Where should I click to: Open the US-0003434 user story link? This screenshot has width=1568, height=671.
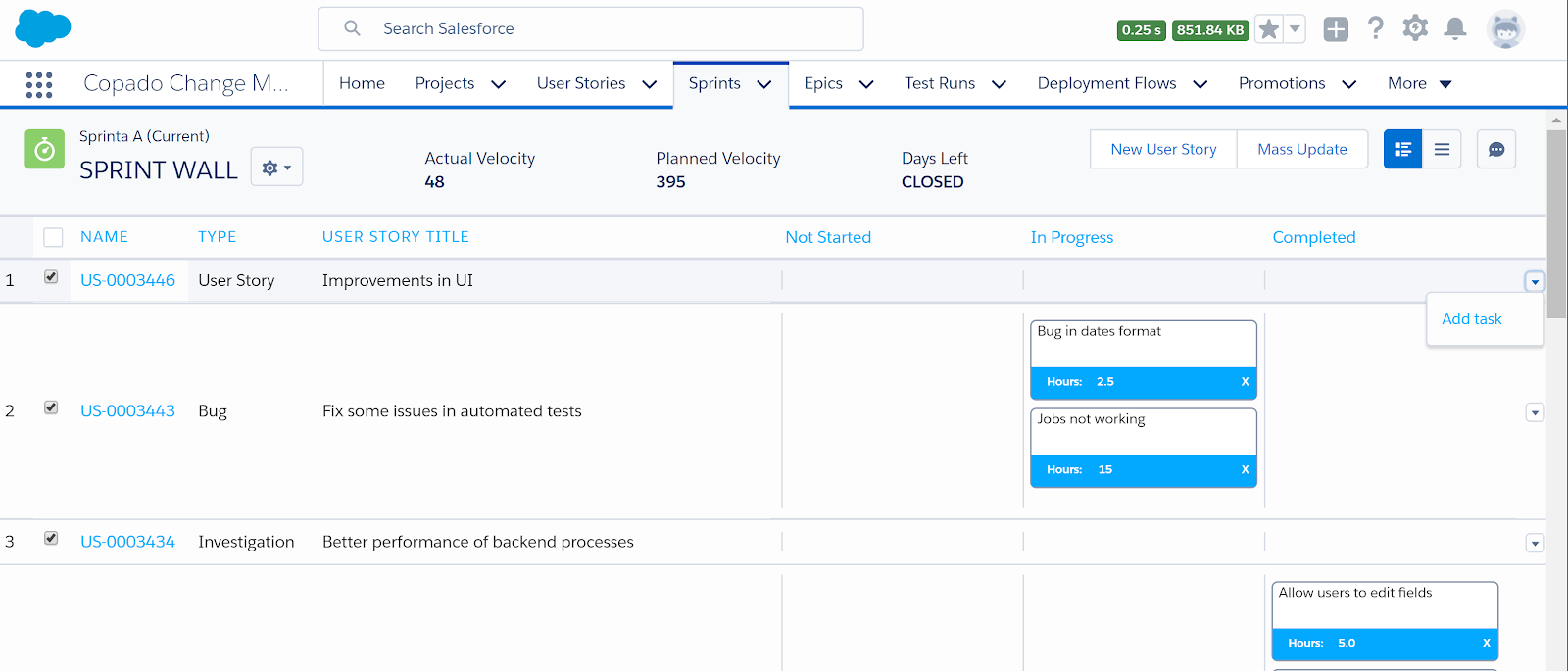[x=127, y=542]
